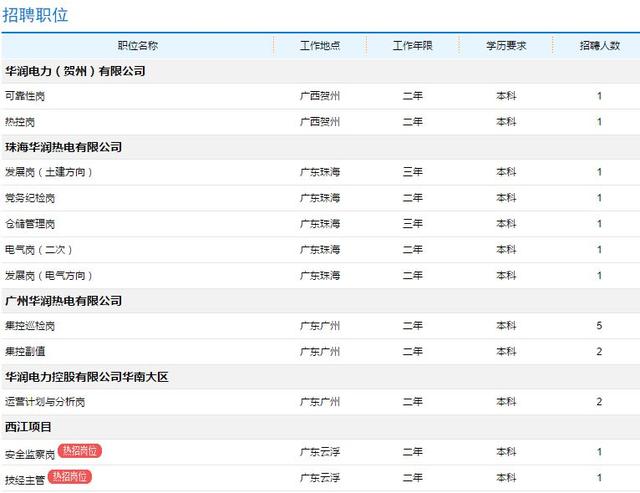
Task: Click the 学历要求 column header
Action: [x=506, y=46]
